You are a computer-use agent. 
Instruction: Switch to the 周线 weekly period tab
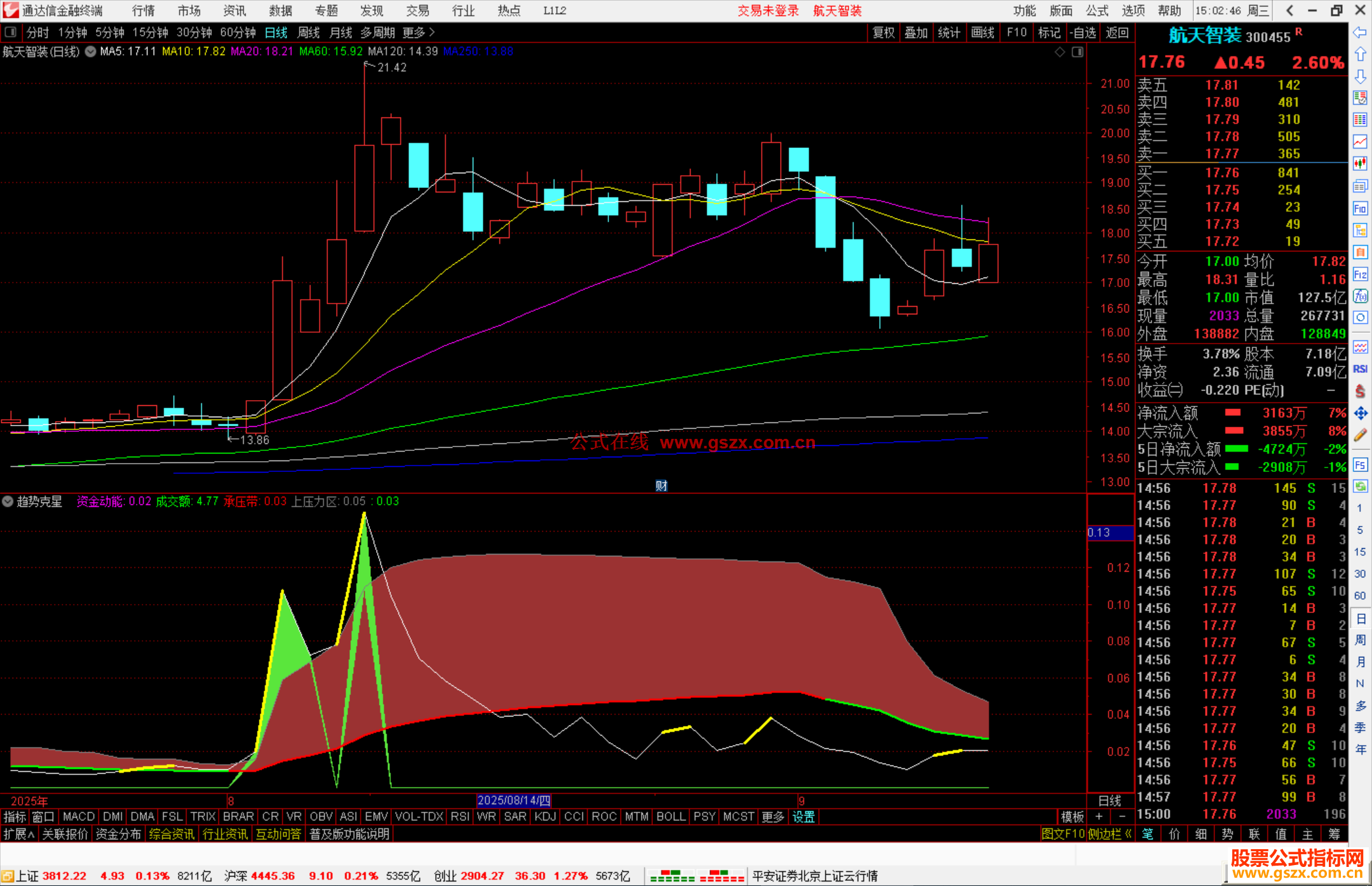[x=309, y=32]
